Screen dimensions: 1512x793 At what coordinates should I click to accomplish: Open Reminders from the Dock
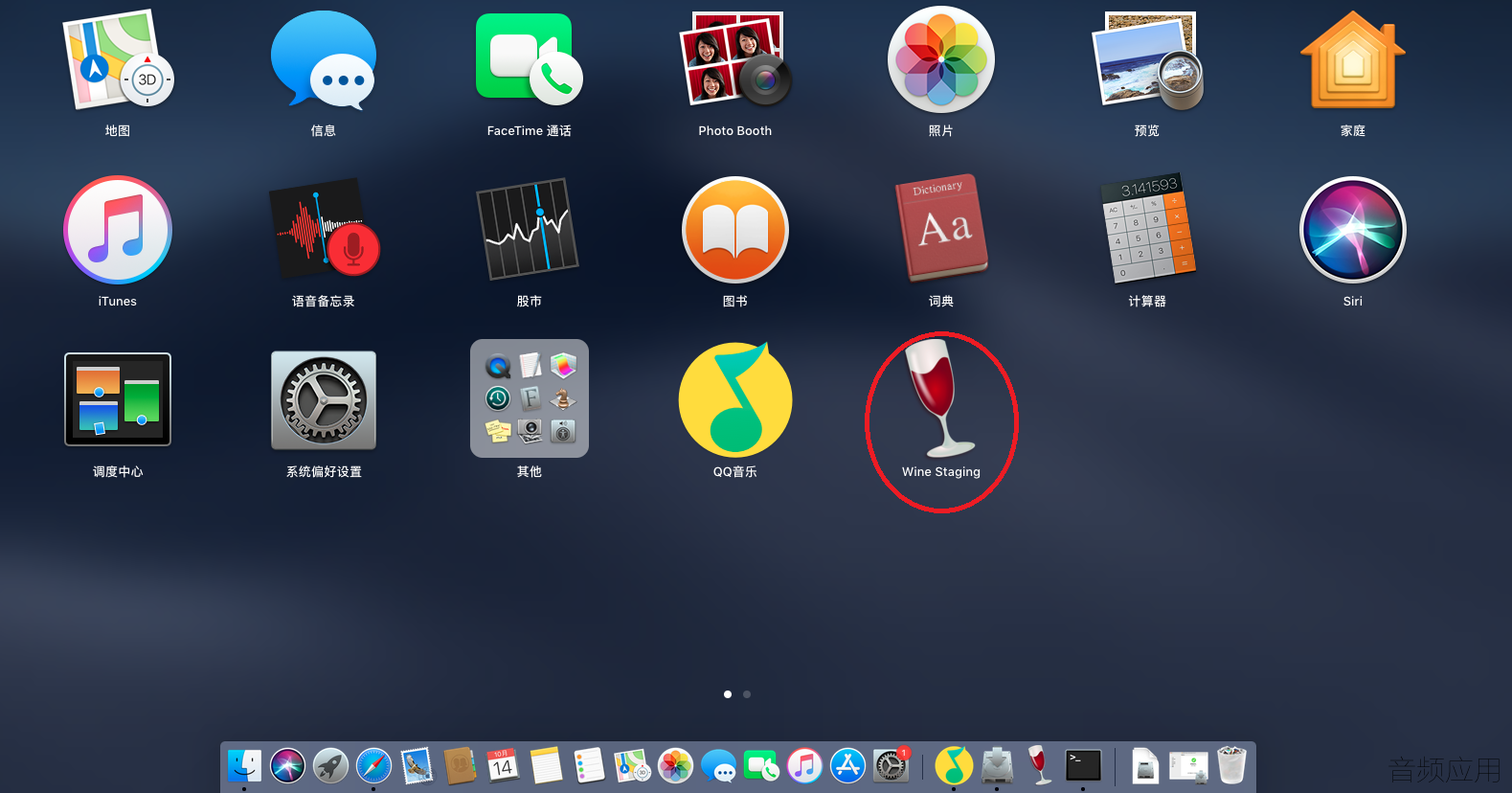click(x=589, y=766)
